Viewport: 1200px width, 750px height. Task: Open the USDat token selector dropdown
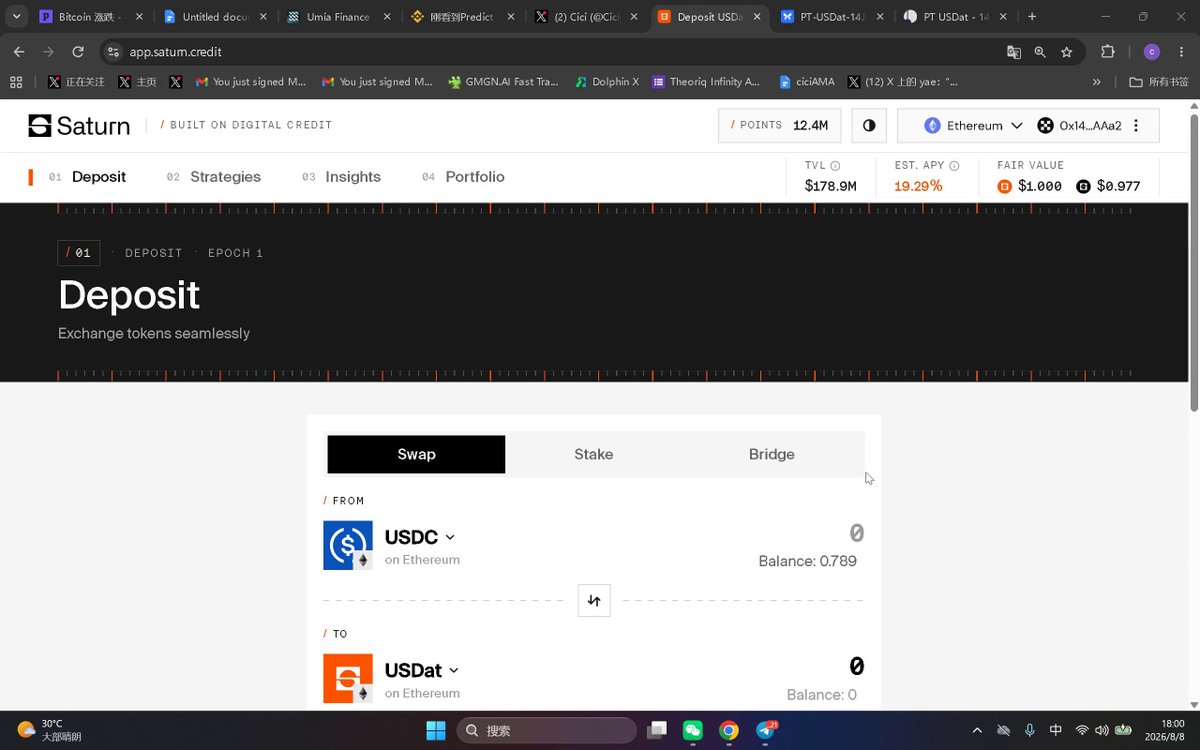[x=422, y=670]
